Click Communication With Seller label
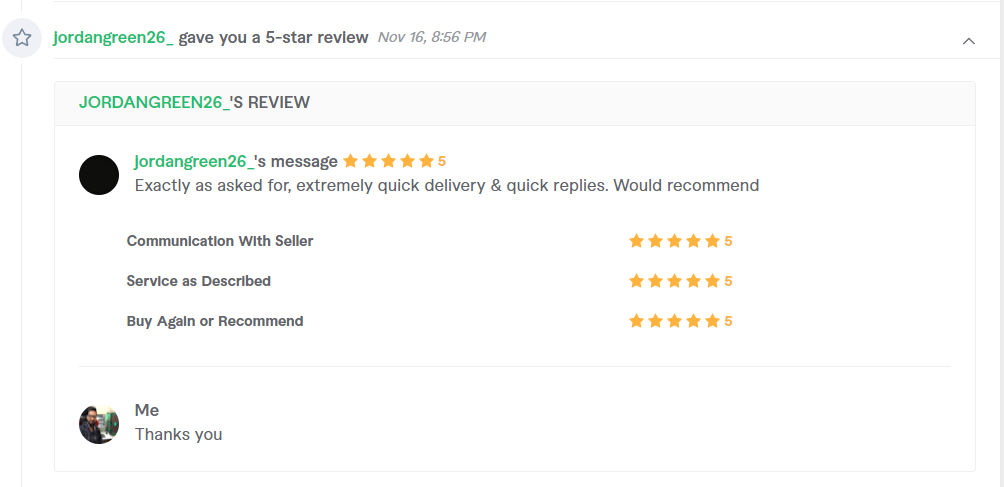This screenshot has height=487, width=1004. [220, 241]
